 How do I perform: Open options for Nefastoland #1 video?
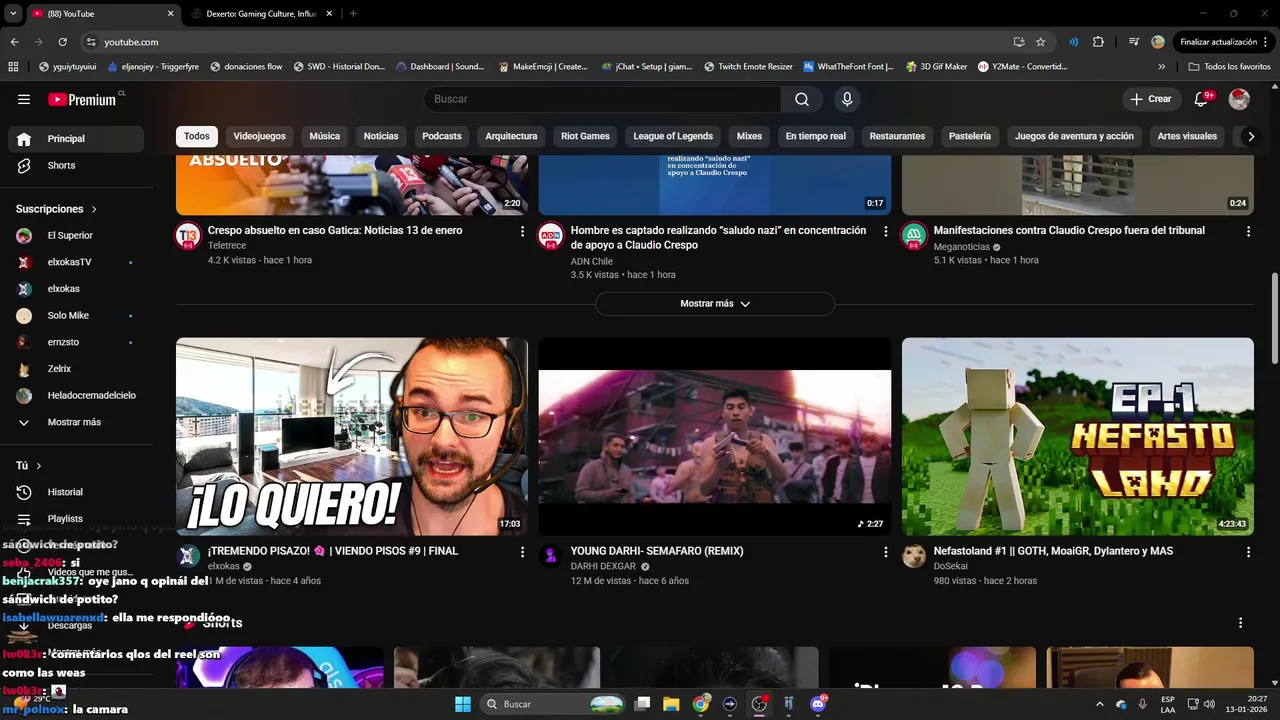click(1248, 552)
